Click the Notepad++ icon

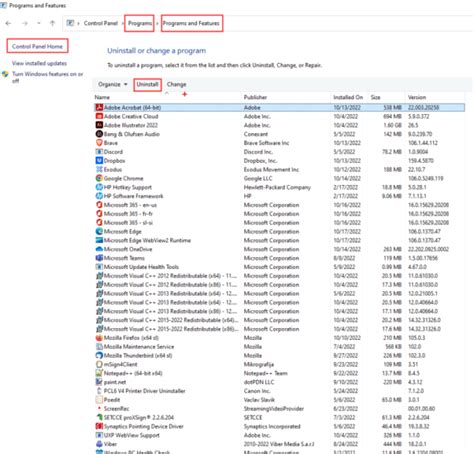pos(99,373)
